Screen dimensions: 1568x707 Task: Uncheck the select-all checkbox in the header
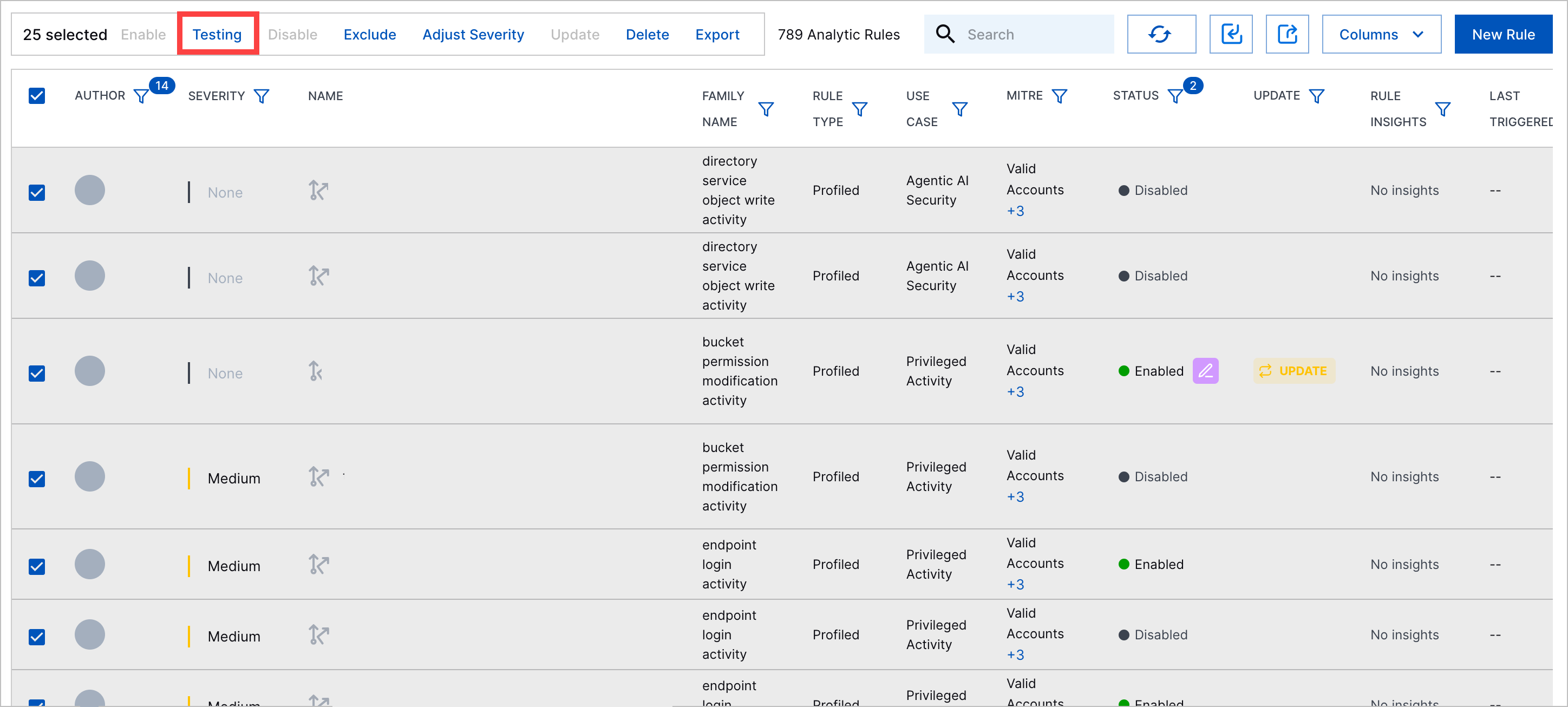click(36, 95)
